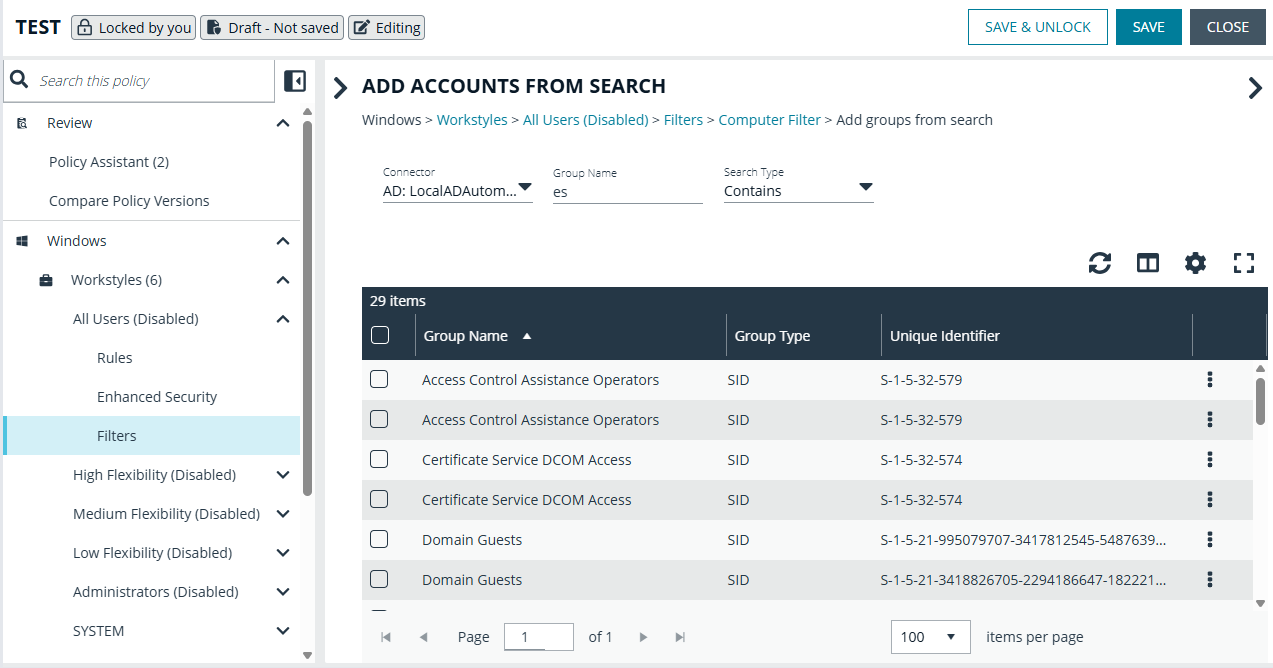Toggle fullscreen grid icon
The image size is (1273, 668).
click(1243, 263)
